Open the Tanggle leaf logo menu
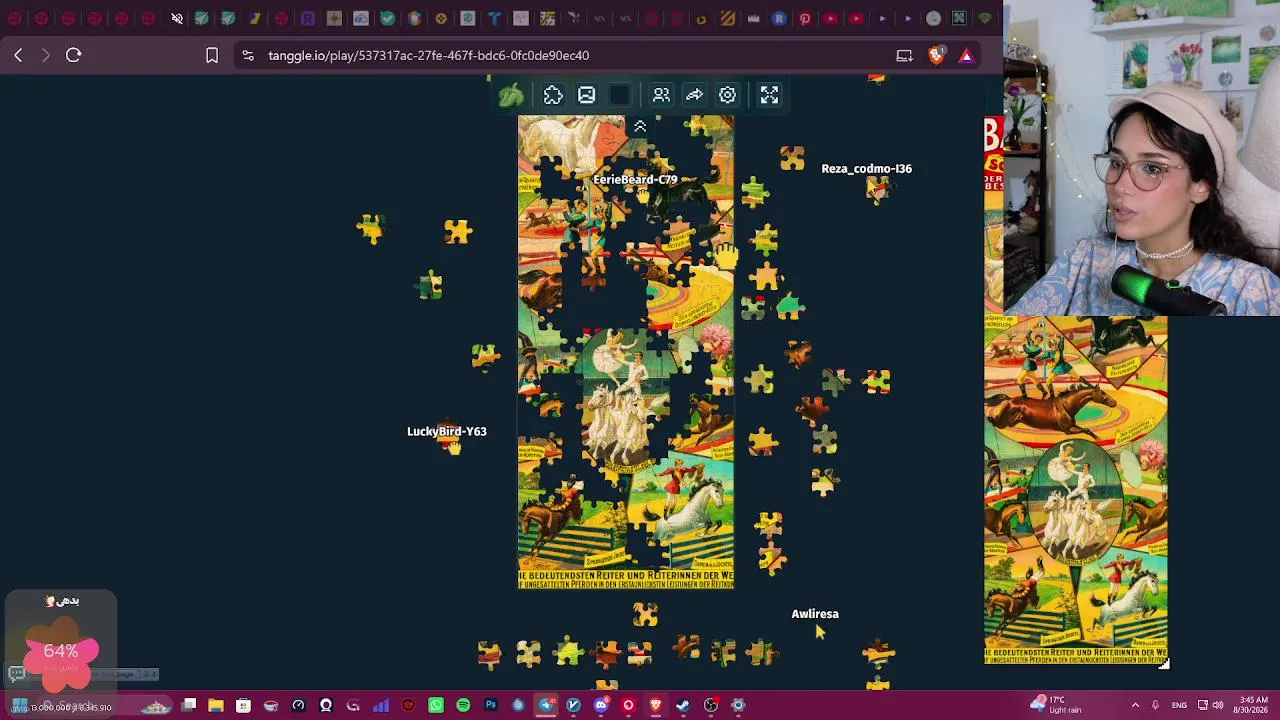Viewport: 1280px width, 720px height. [x=511, y=95]
